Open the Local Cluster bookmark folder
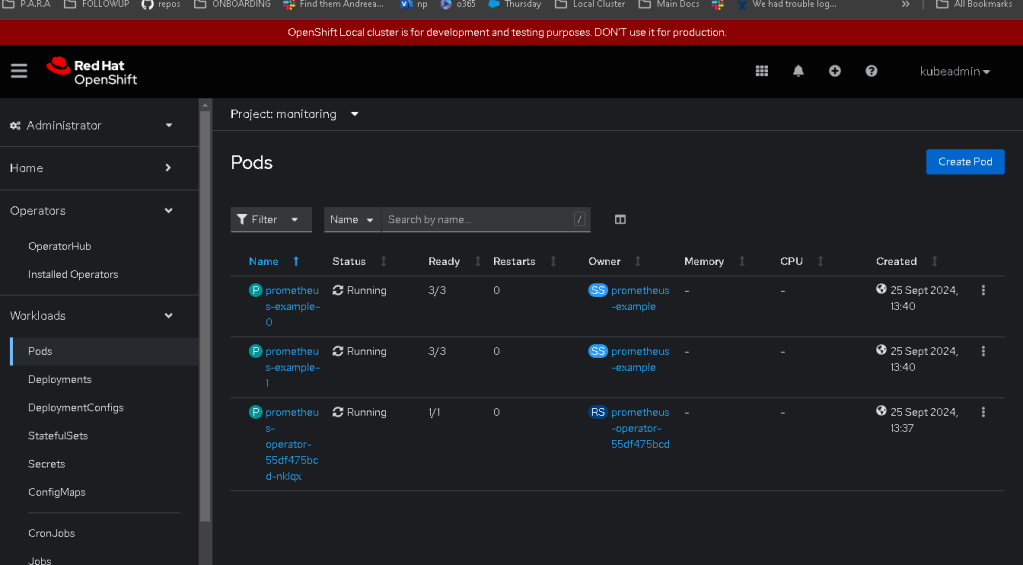 click(x=590, y=5)
